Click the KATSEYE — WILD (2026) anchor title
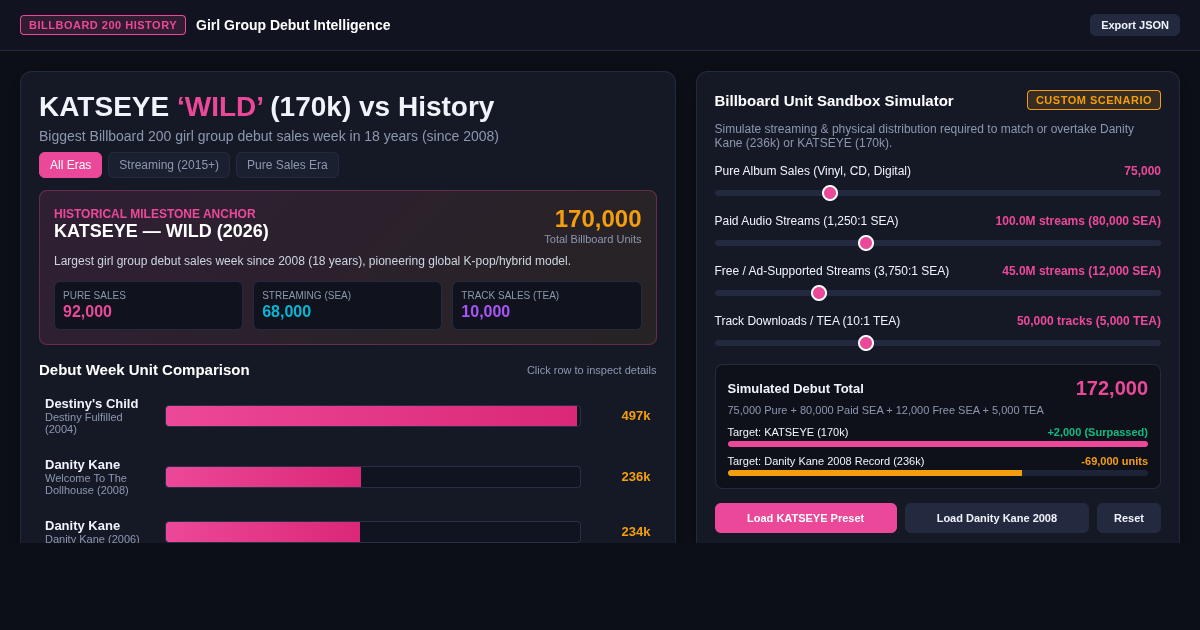 click(x=161, y=231)
